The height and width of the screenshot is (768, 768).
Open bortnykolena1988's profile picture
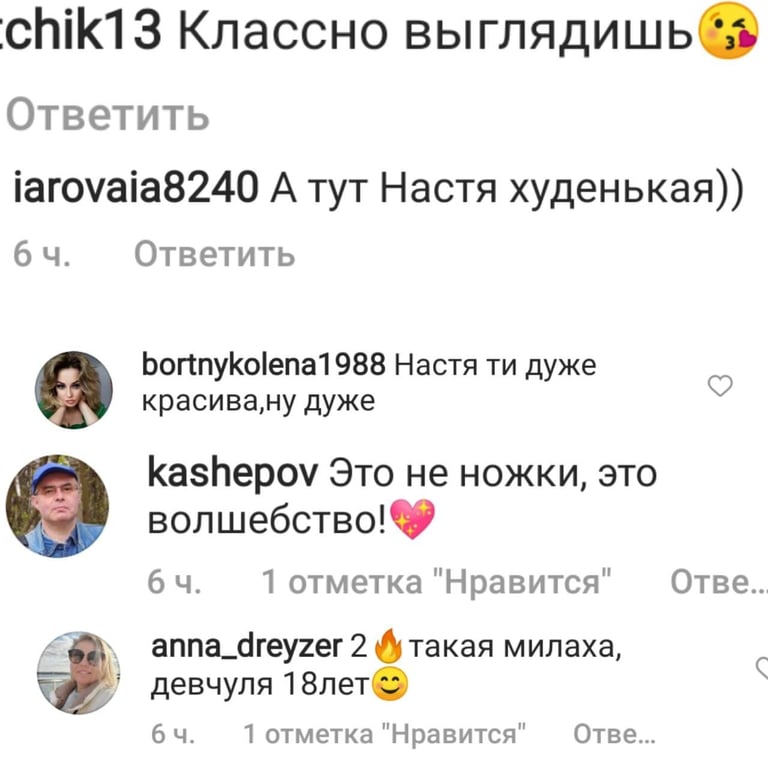(x=74, y=390)
